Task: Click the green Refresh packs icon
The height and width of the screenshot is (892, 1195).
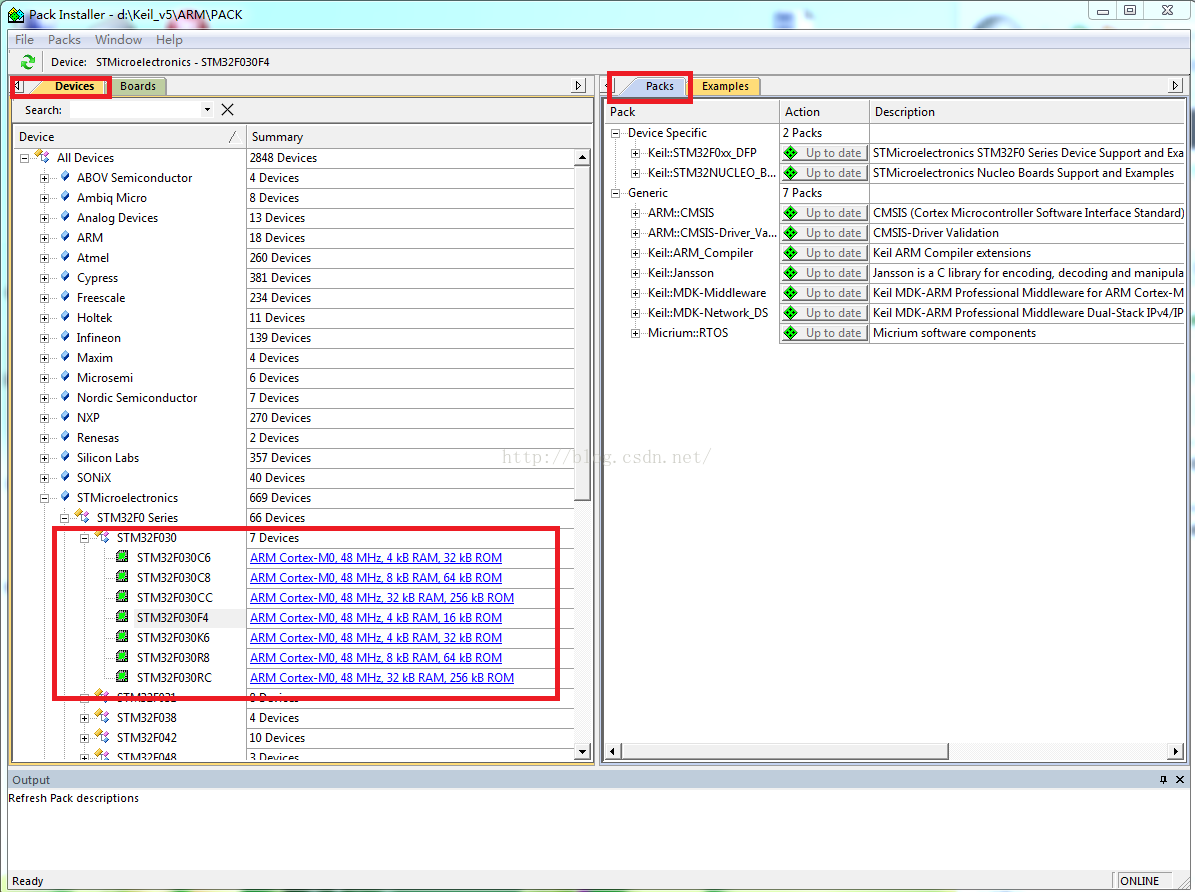Action: (28, 62)
